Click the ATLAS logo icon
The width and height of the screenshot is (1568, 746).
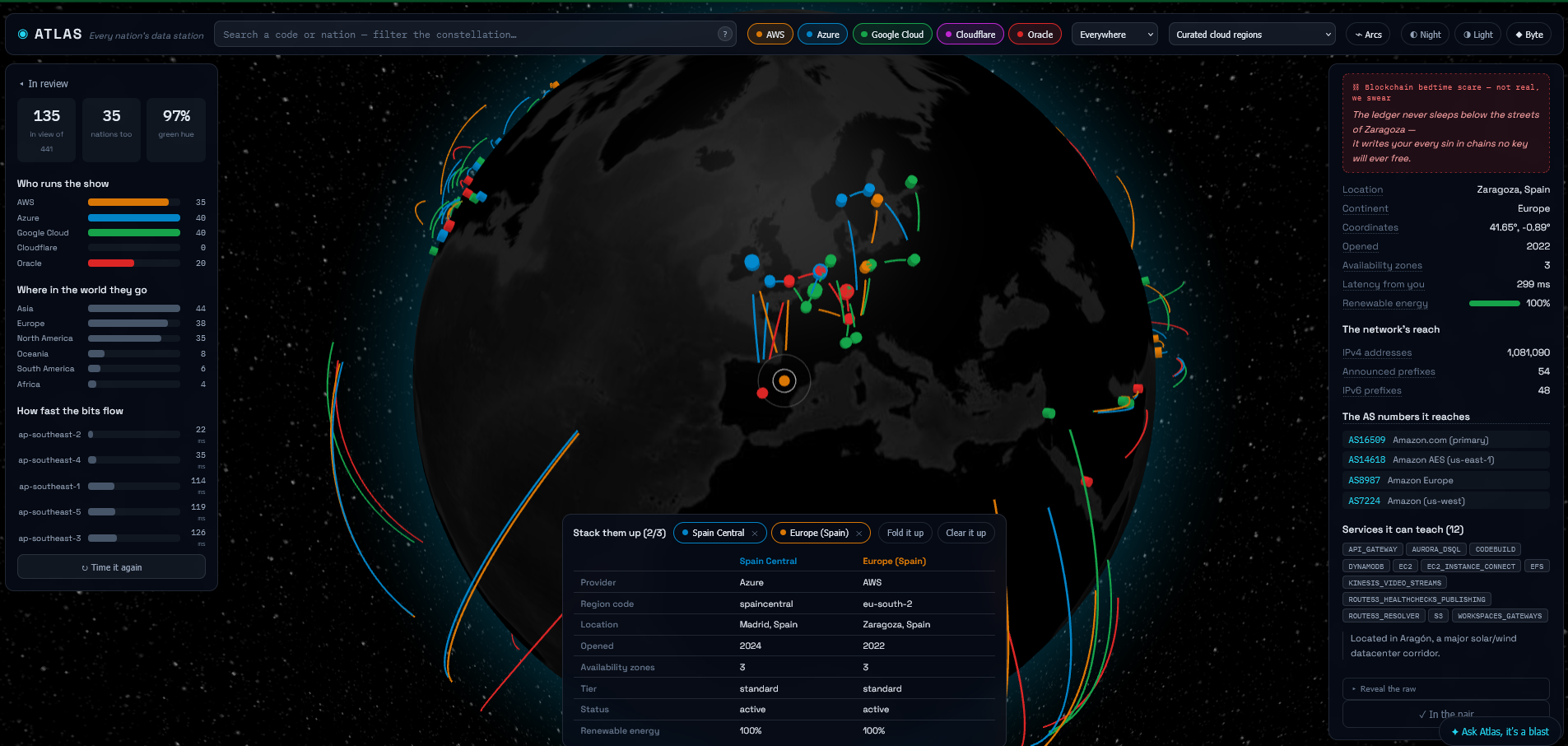(x=23, y=35)
